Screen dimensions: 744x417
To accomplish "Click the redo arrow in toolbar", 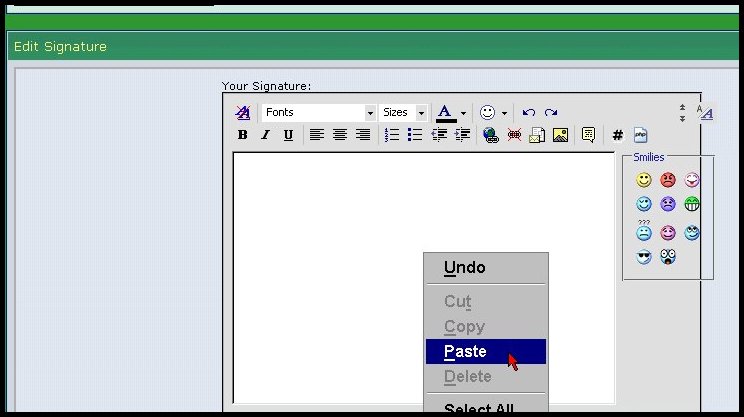I will tap(551, 113).
